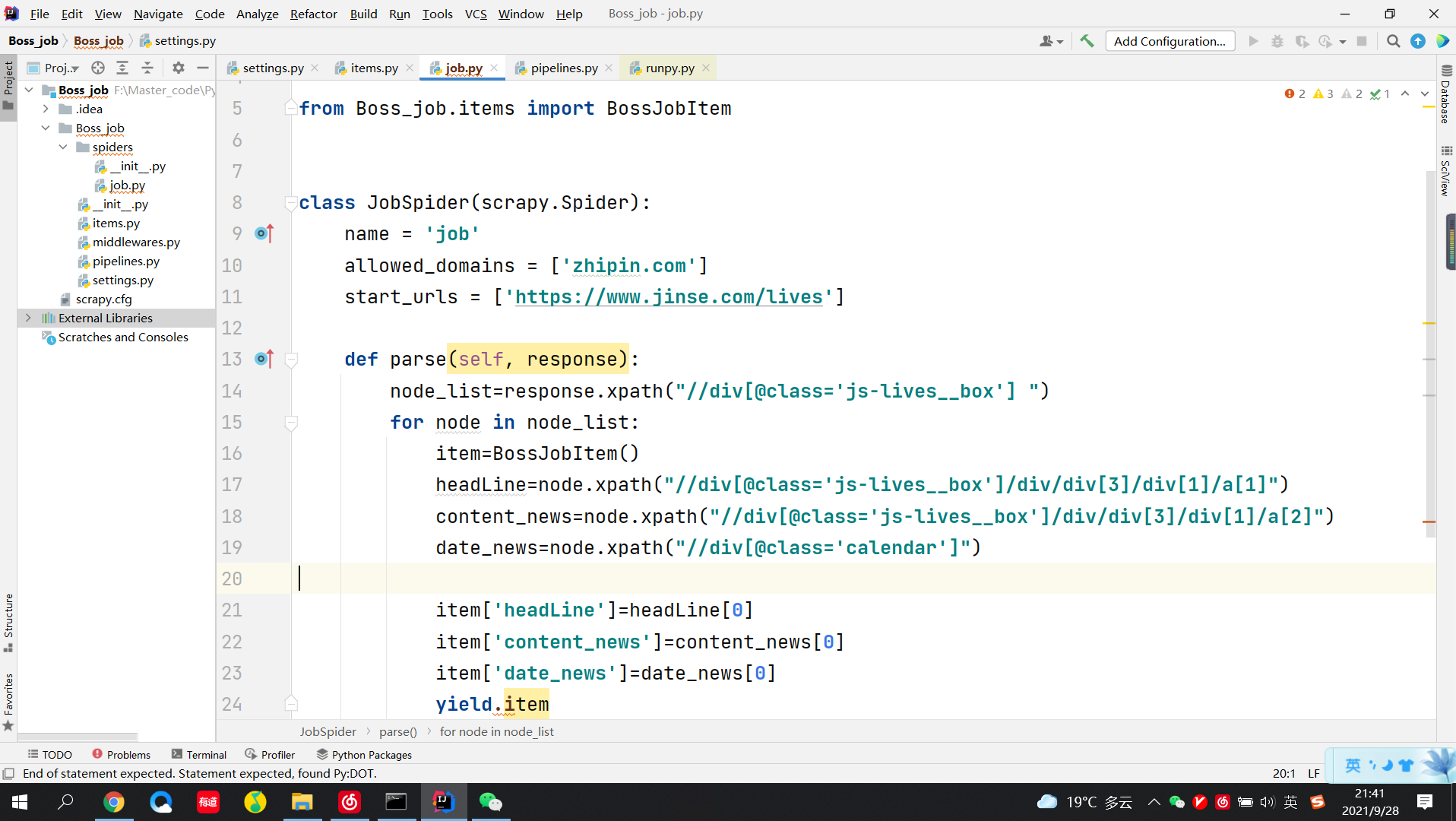Viewport: 1456px width, 821px height.
Task: Open Chrome from the Windows taskbar
Action: coord(114,802)
